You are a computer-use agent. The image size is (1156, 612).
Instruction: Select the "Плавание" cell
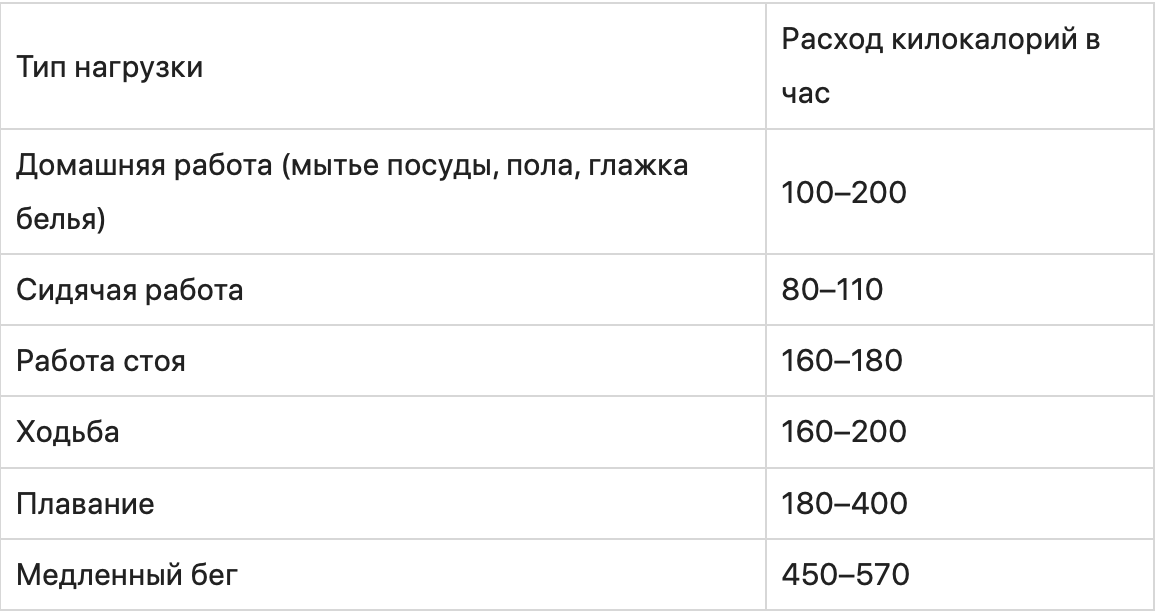(86, 502)
